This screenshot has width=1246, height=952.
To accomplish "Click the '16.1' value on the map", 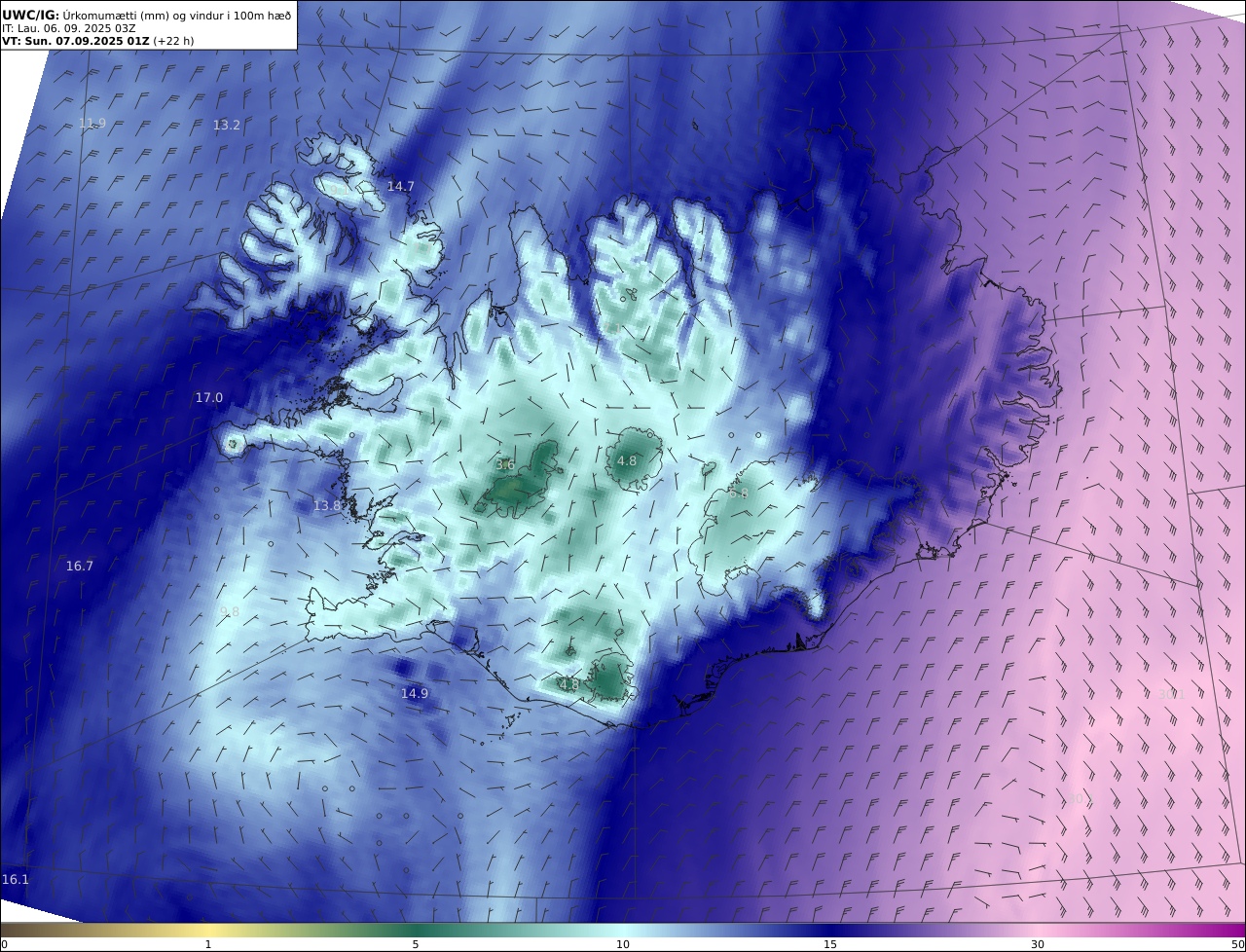I will tap(15, 879).
